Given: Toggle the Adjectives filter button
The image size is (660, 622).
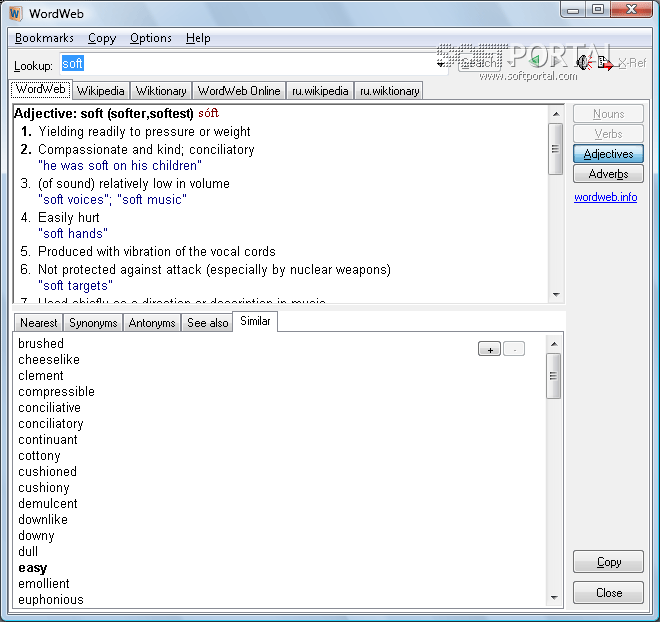Looking at the screenshot, I should (x=608, y=154).
